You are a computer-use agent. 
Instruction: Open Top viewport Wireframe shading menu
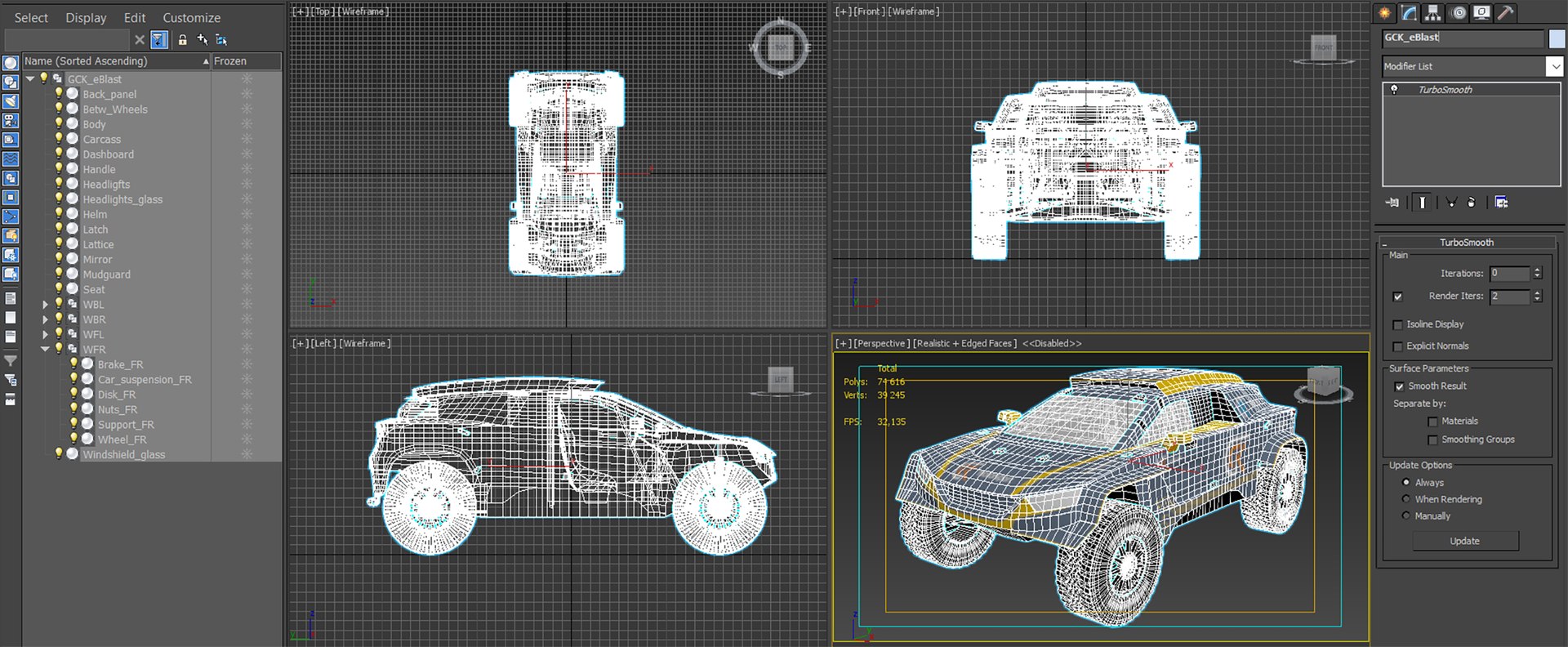pos(364,11)
